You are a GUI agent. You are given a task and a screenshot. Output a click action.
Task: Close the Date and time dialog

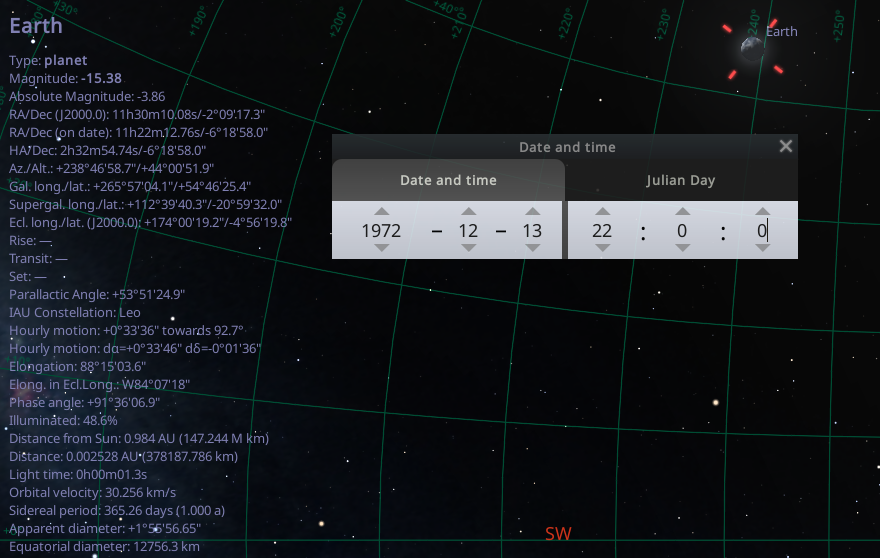[x=786, y=147]
